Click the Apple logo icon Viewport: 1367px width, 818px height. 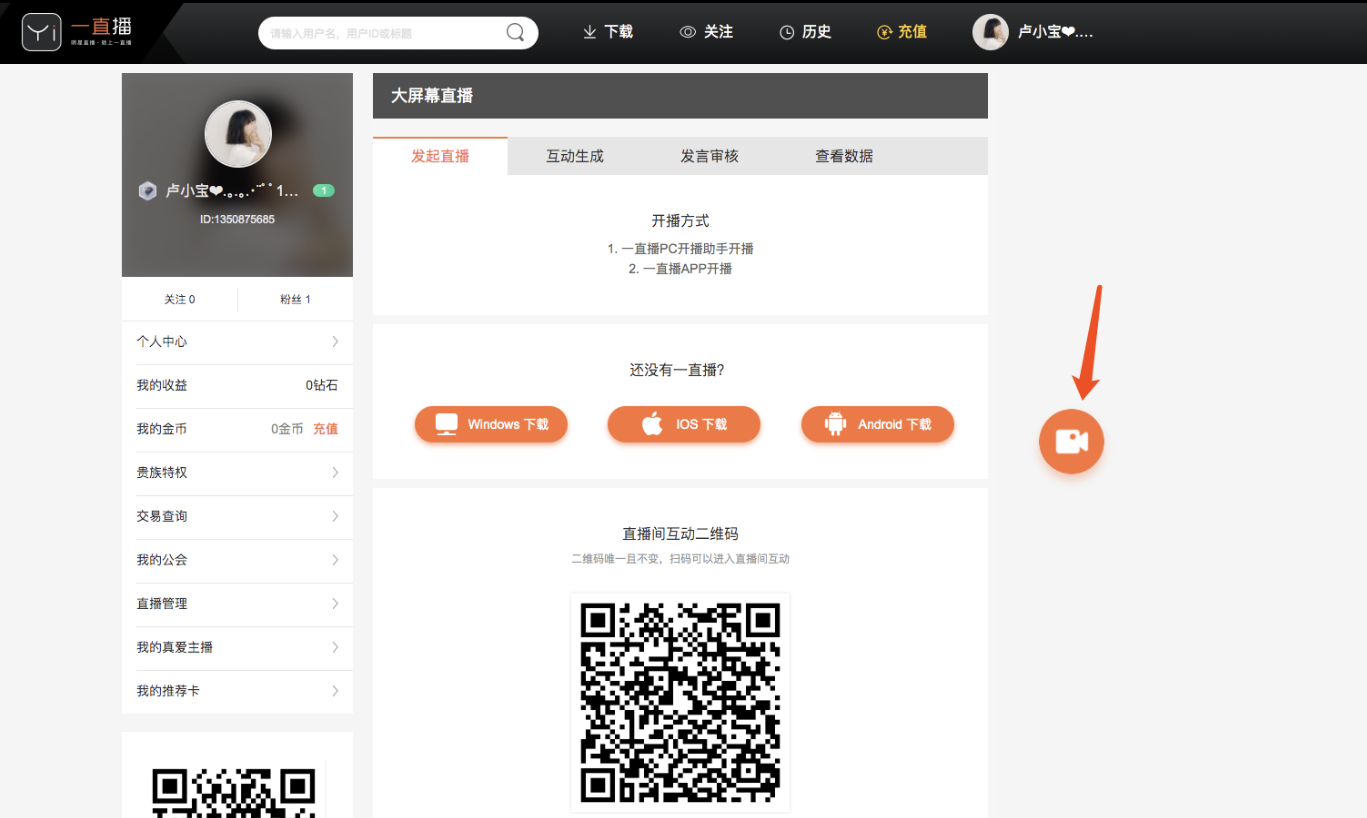652,424
